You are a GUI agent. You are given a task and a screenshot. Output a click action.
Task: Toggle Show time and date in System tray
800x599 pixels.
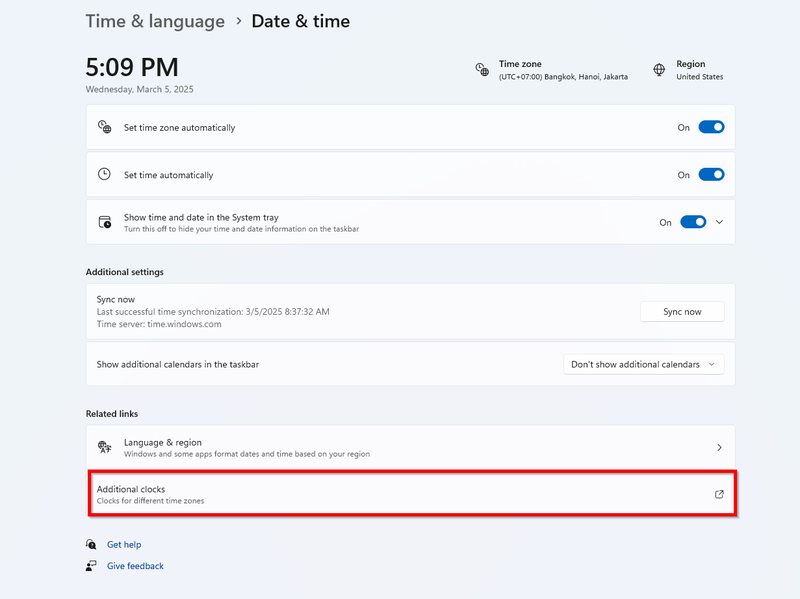(x=693, y=222)
